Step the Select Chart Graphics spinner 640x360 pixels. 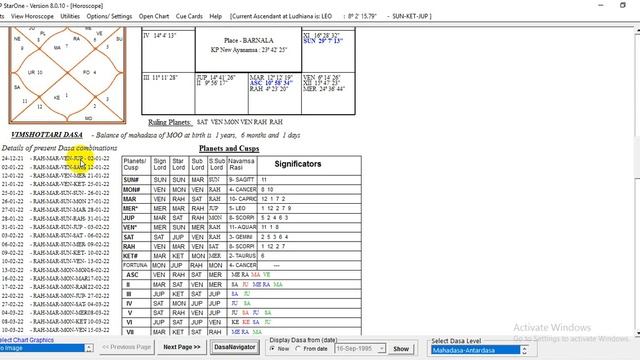pos(89,348)
